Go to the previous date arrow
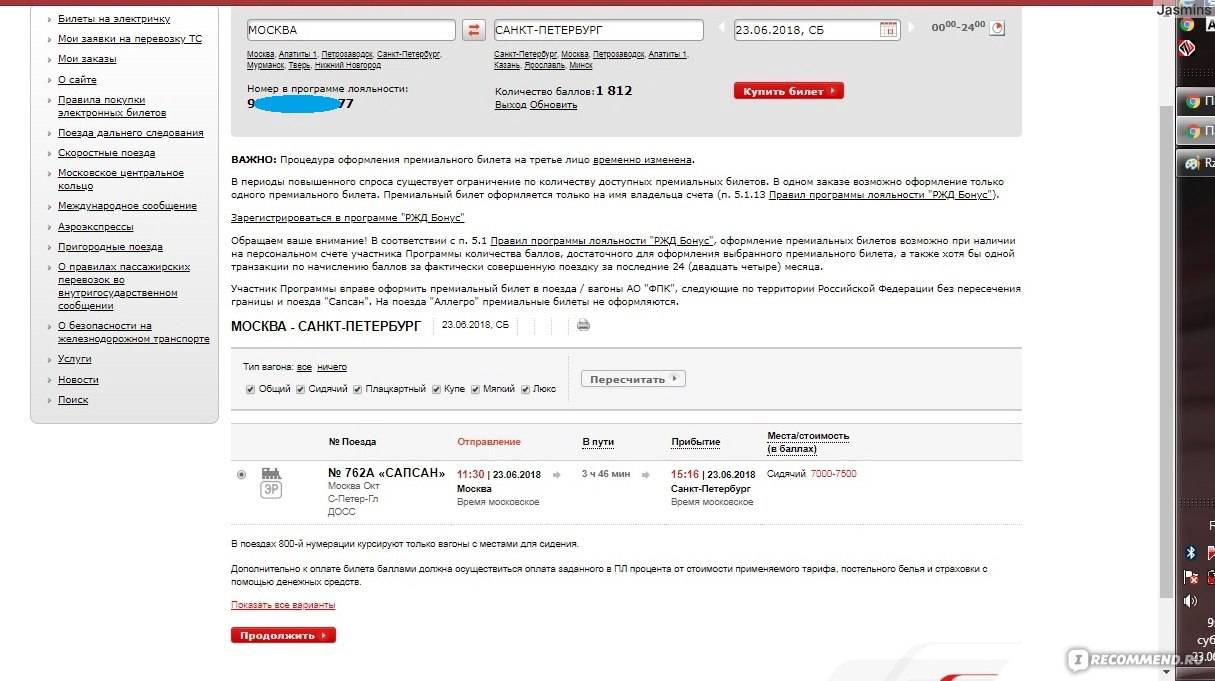Screen dimensions: 1215x681 [723, 30]
